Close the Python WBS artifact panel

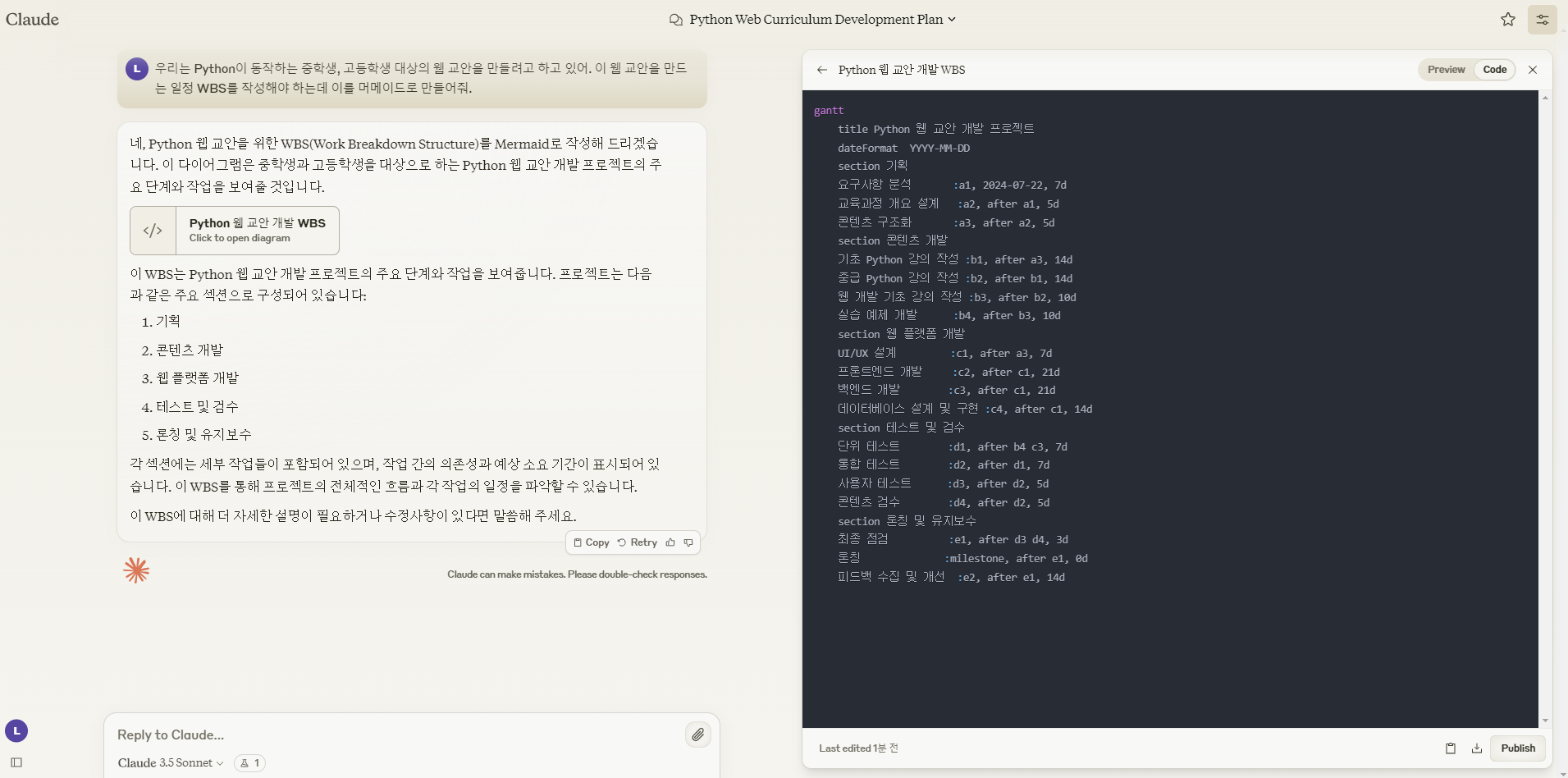(1532, 70)
